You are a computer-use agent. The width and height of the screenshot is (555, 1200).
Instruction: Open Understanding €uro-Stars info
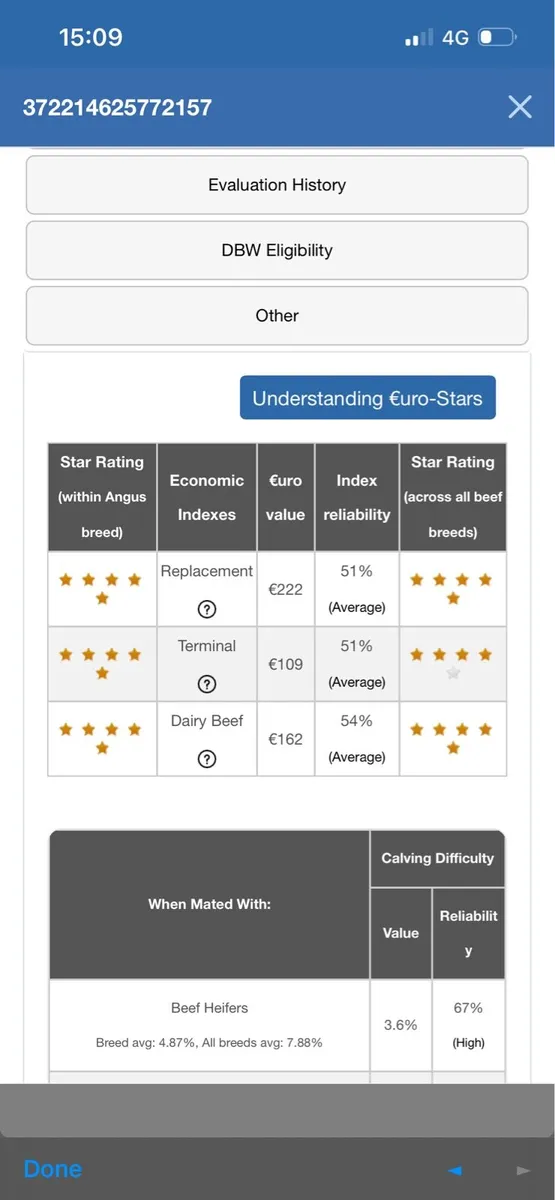(367, 398)
